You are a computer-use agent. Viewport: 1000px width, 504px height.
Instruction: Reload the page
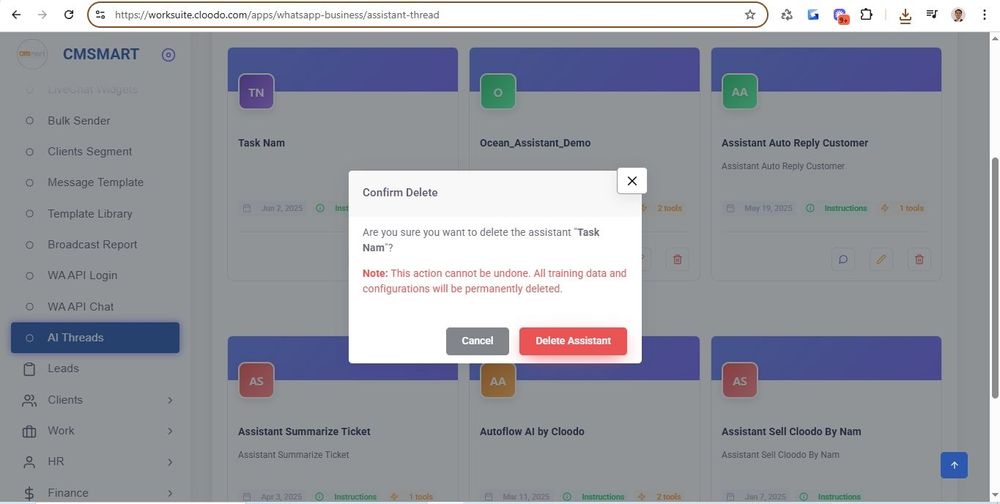68,15
